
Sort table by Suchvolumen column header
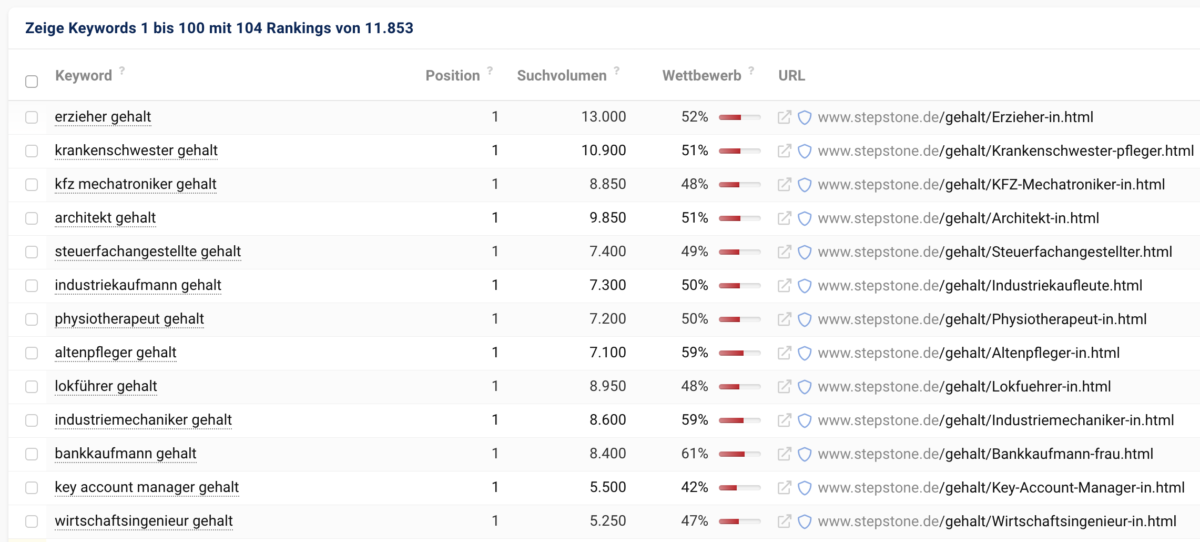click(561, 75)
